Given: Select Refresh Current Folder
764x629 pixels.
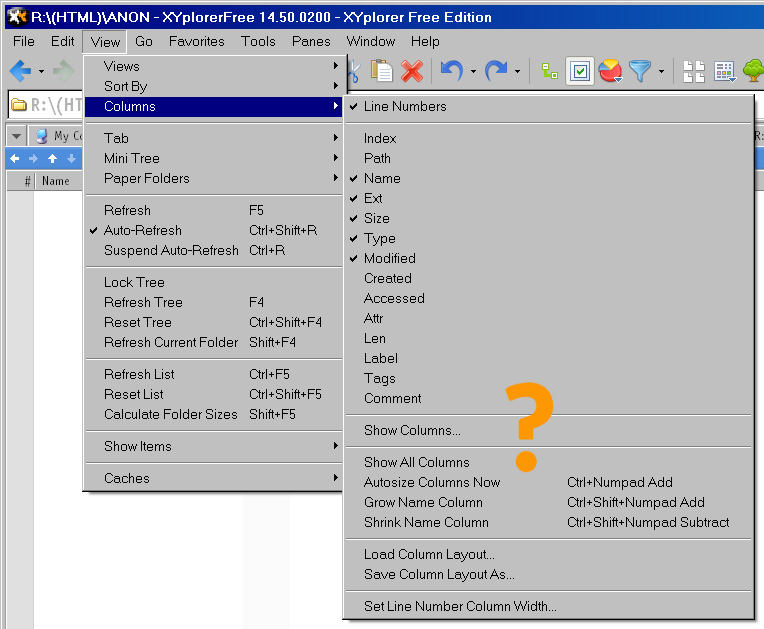Looking at the screenshot, I should click(x=214, y=342).
